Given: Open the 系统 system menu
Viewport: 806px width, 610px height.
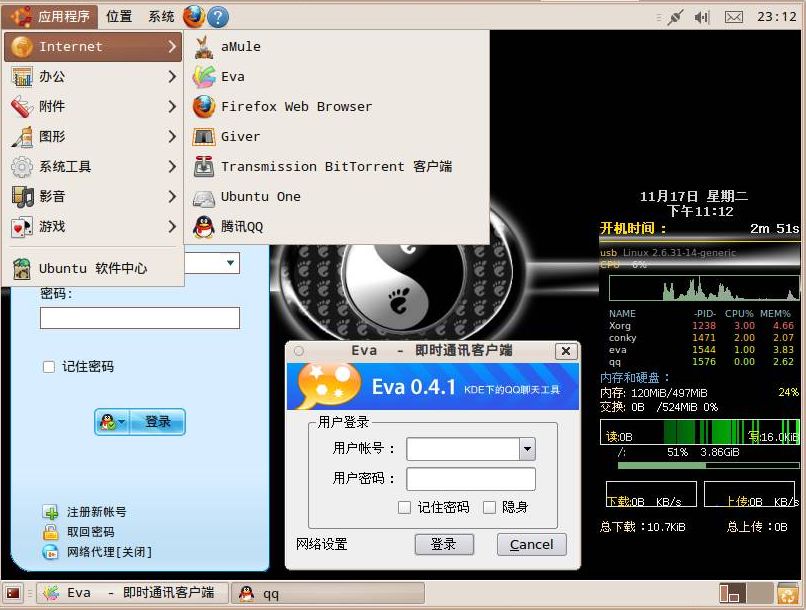Looking at the screenshot, I should click(161, 17).
